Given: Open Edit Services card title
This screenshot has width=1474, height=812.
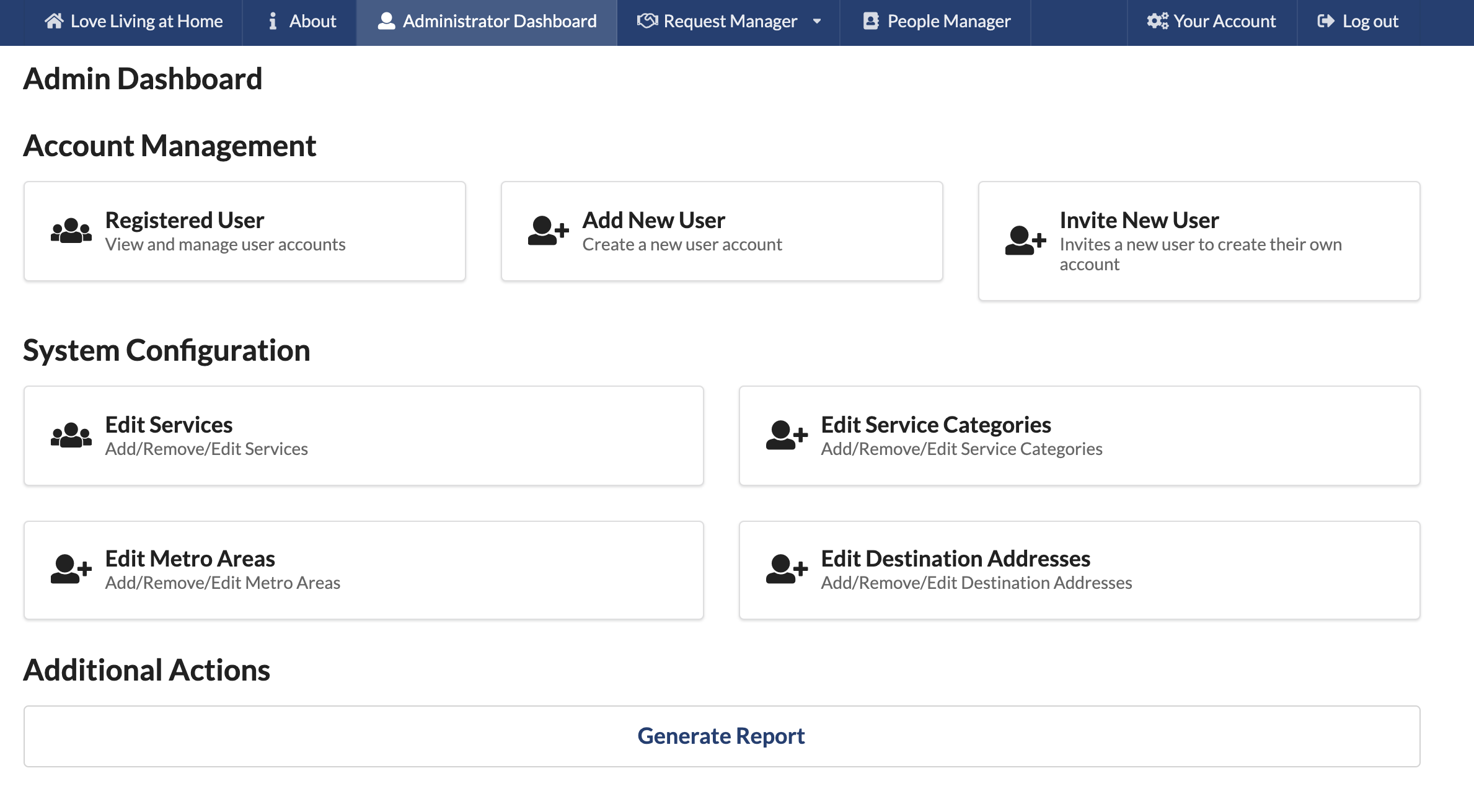Looking at the screenshot, I should coord(169,425).
